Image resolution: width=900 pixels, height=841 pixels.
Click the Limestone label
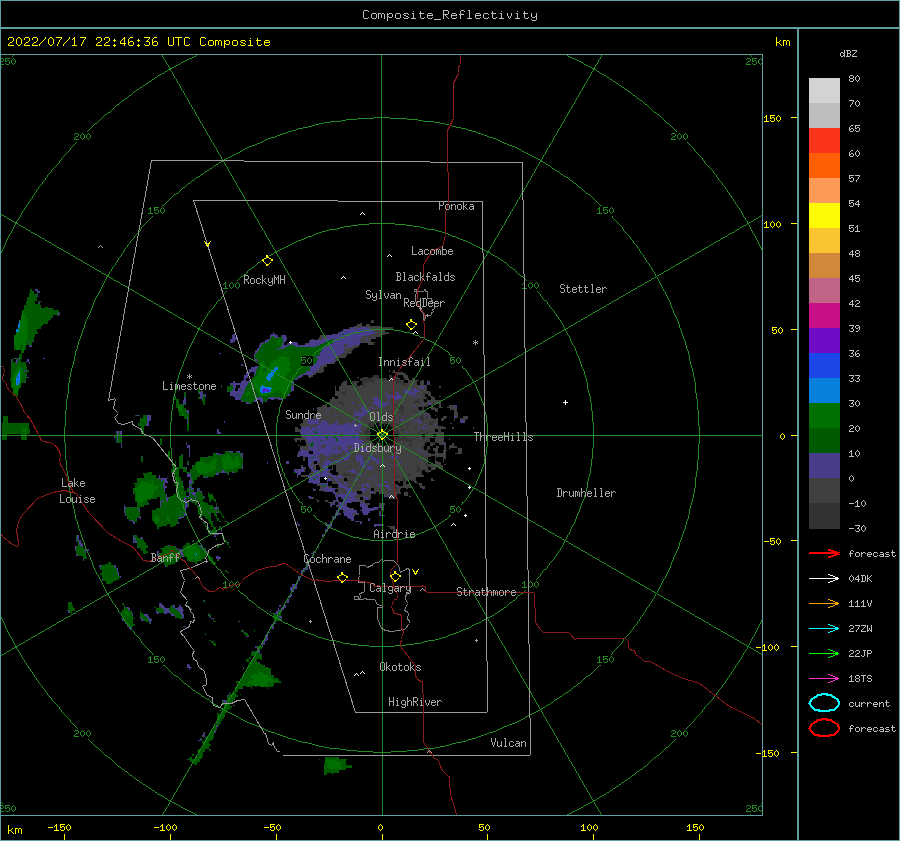coord(189,386)
